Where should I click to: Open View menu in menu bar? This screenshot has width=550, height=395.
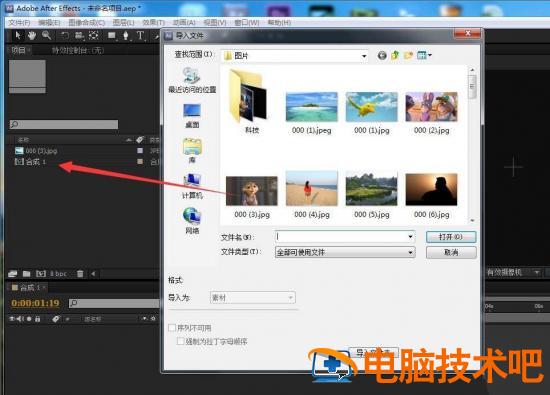(x=215, y=22)
